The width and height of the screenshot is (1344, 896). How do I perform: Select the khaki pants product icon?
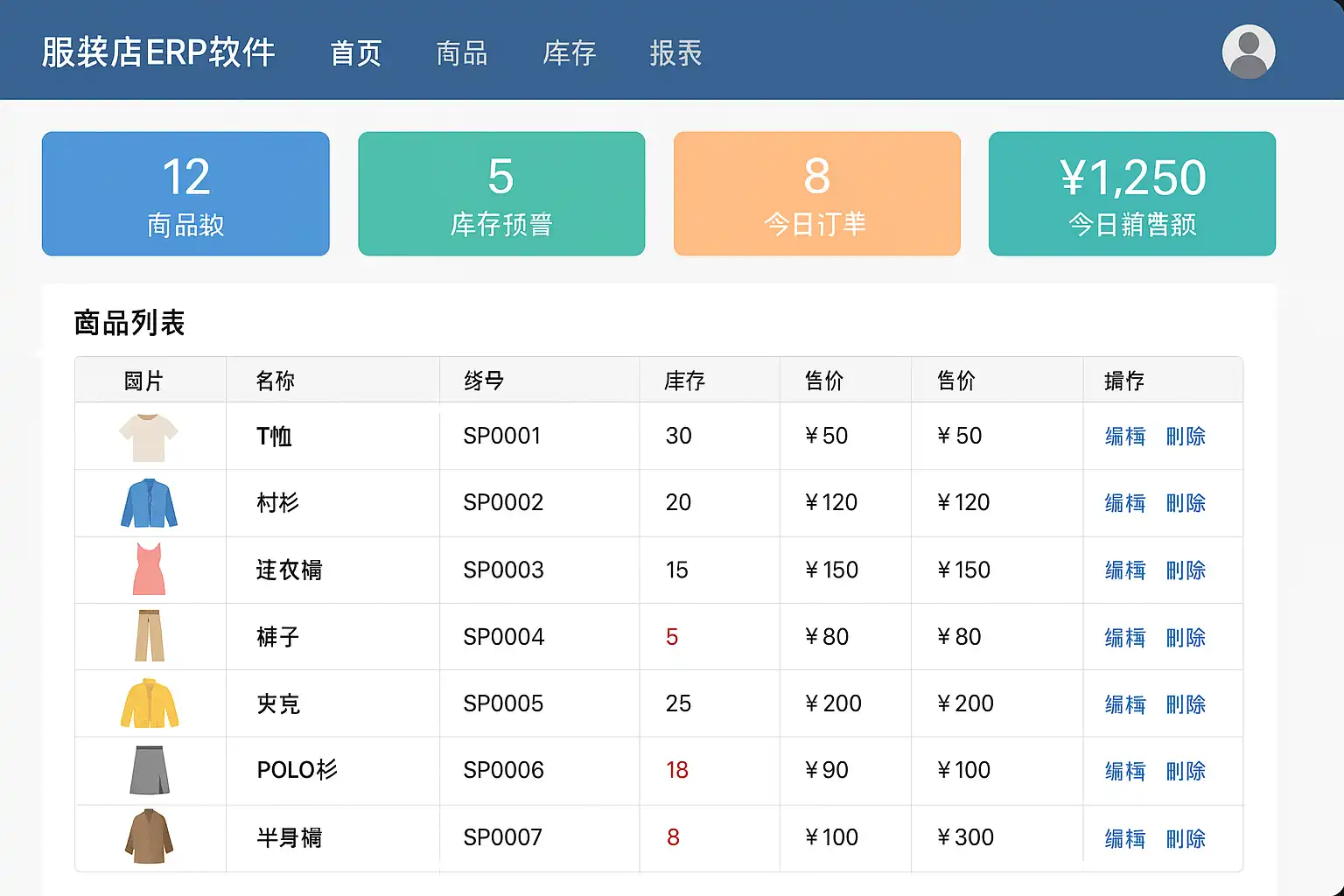coord(149,636)
